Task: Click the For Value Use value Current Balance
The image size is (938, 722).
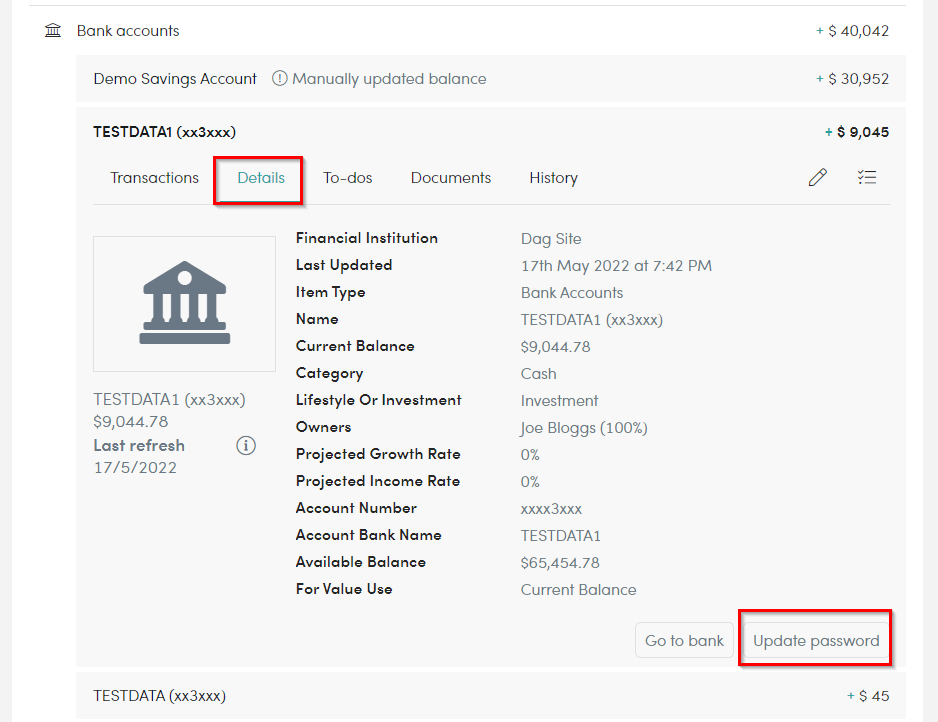Action: tap(578, 590)
